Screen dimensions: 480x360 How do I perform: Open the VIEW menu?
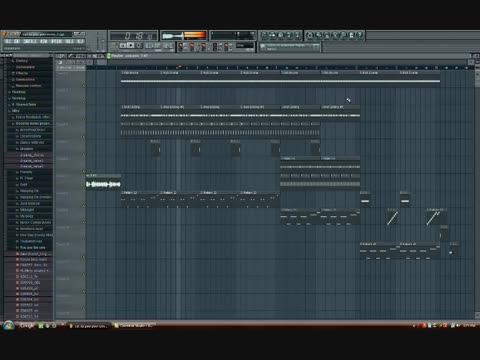tap(44, 42)
